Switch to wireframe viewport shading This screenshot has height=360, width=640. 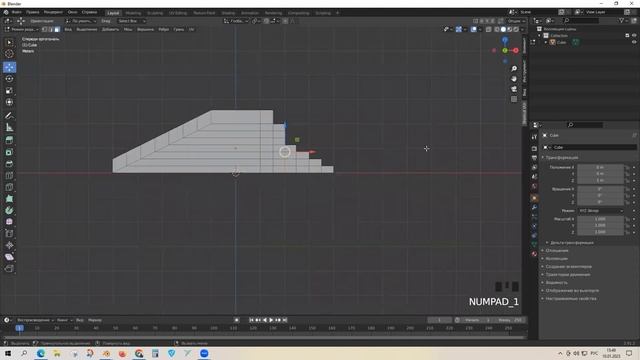click(497, 29)
